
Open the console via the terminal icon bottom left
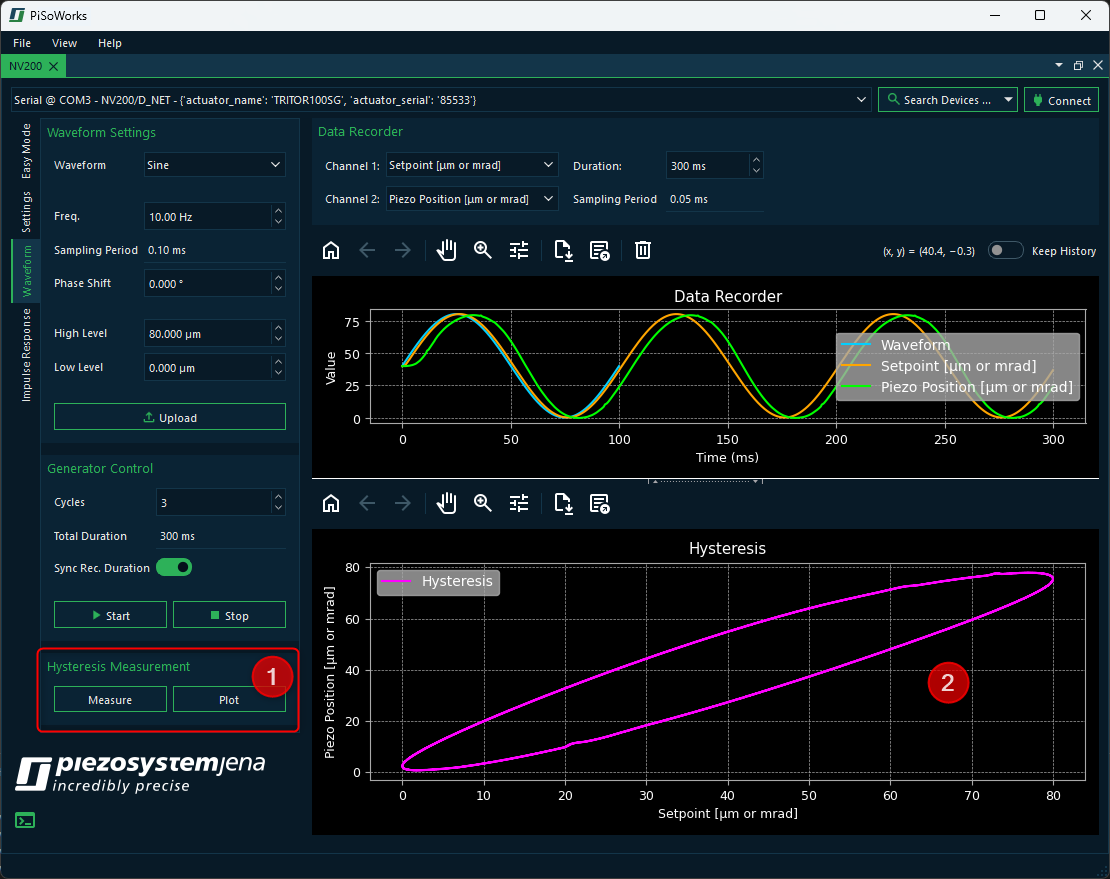[24, 820]
